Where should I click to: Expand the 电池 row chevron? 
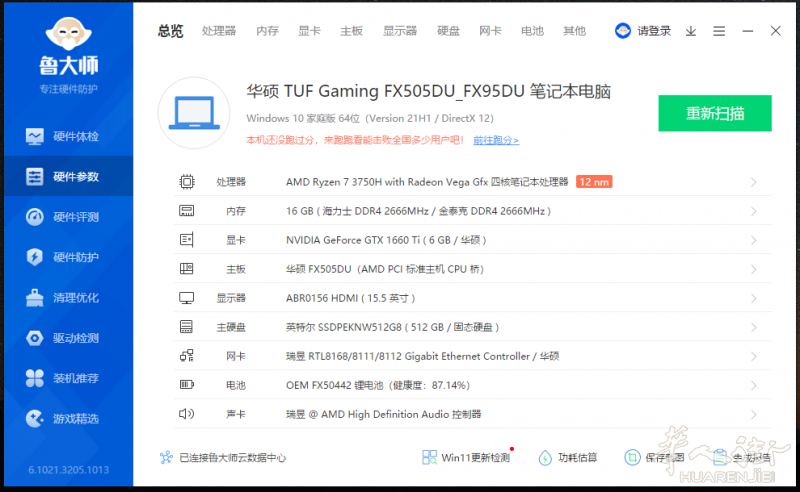tap(754, 386)
